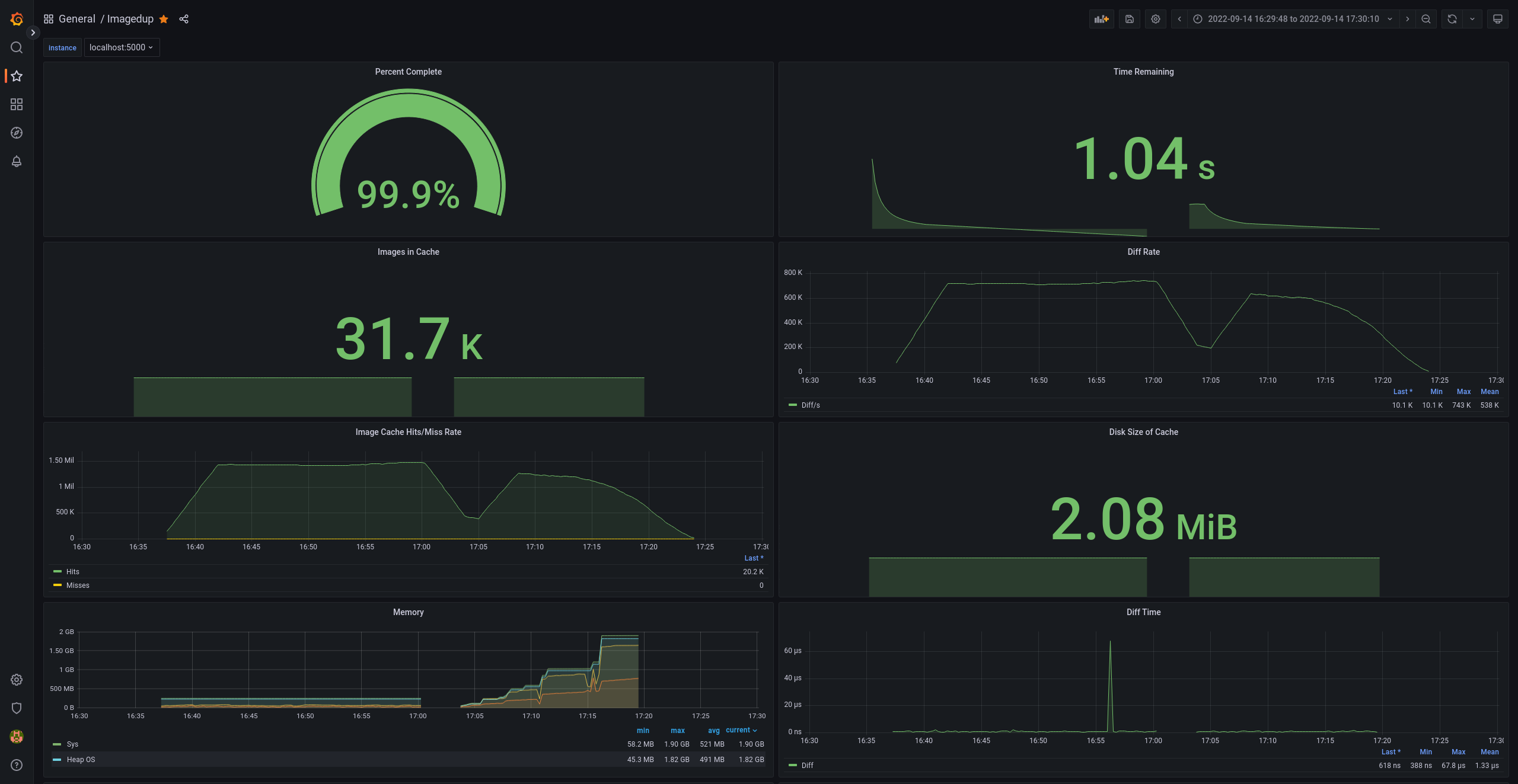Expand the sidebar with chevron arrow

click(x=33, y=33)
